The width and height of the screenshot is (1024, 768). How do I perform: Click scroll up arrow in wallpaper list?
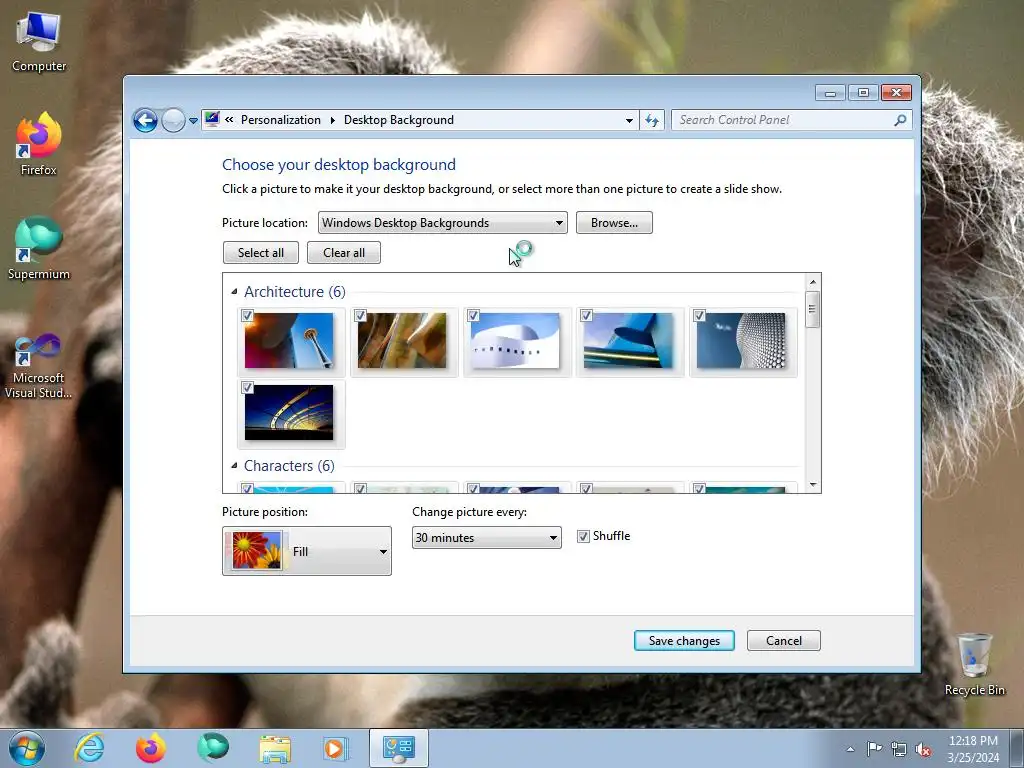click(x=813, y=282)
